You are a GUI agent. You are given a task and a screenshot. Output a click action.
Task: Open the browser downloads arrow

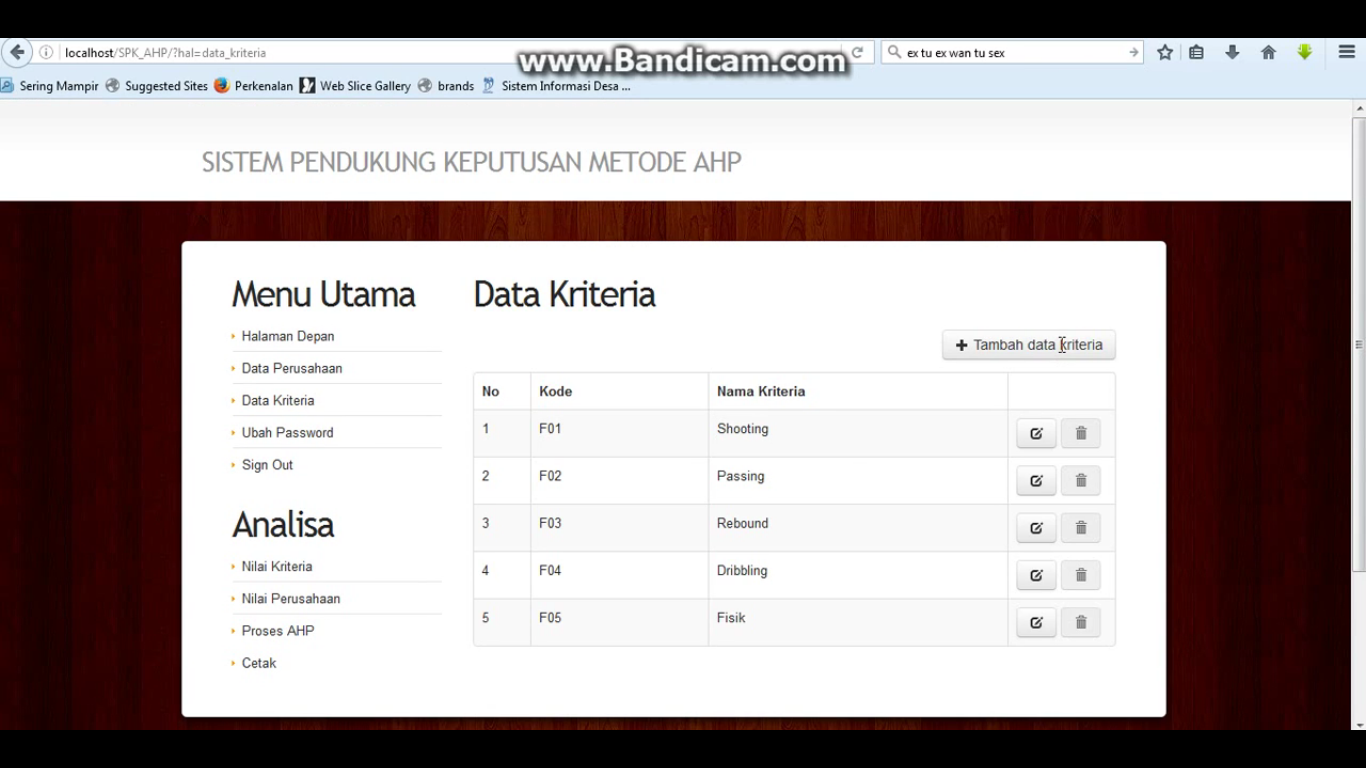point(1232,53)
